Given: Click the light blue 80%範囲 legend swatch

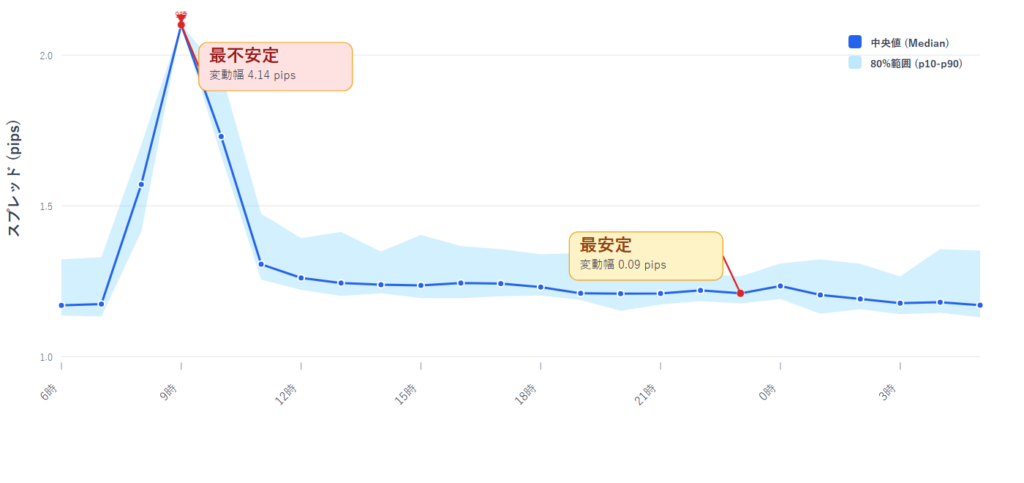Looking at the screenshot, I should click(855, 63).
